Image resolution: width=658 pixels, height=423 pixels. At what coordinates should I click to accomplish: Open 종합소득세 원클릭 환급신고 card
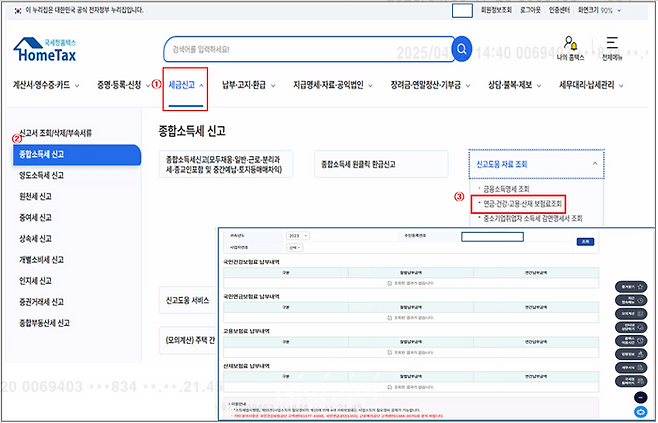click(381, 164)
